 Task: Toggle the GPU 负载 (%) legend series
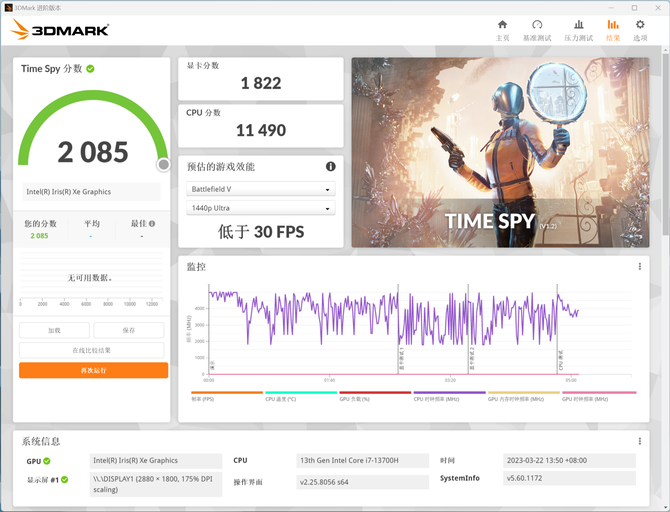[x=375, y=396]
